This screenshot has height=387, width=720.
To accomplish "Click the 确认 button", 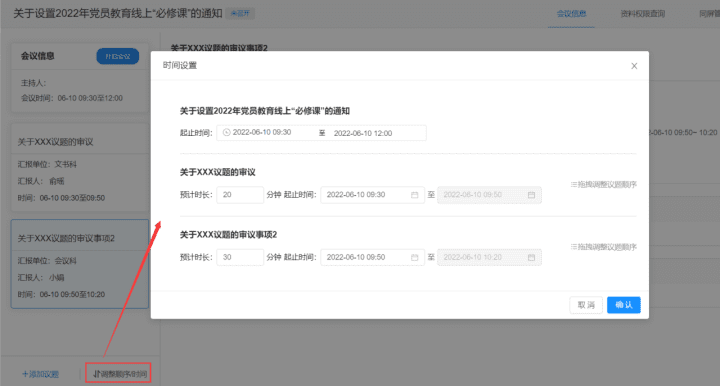I will (x=624, y=305).
